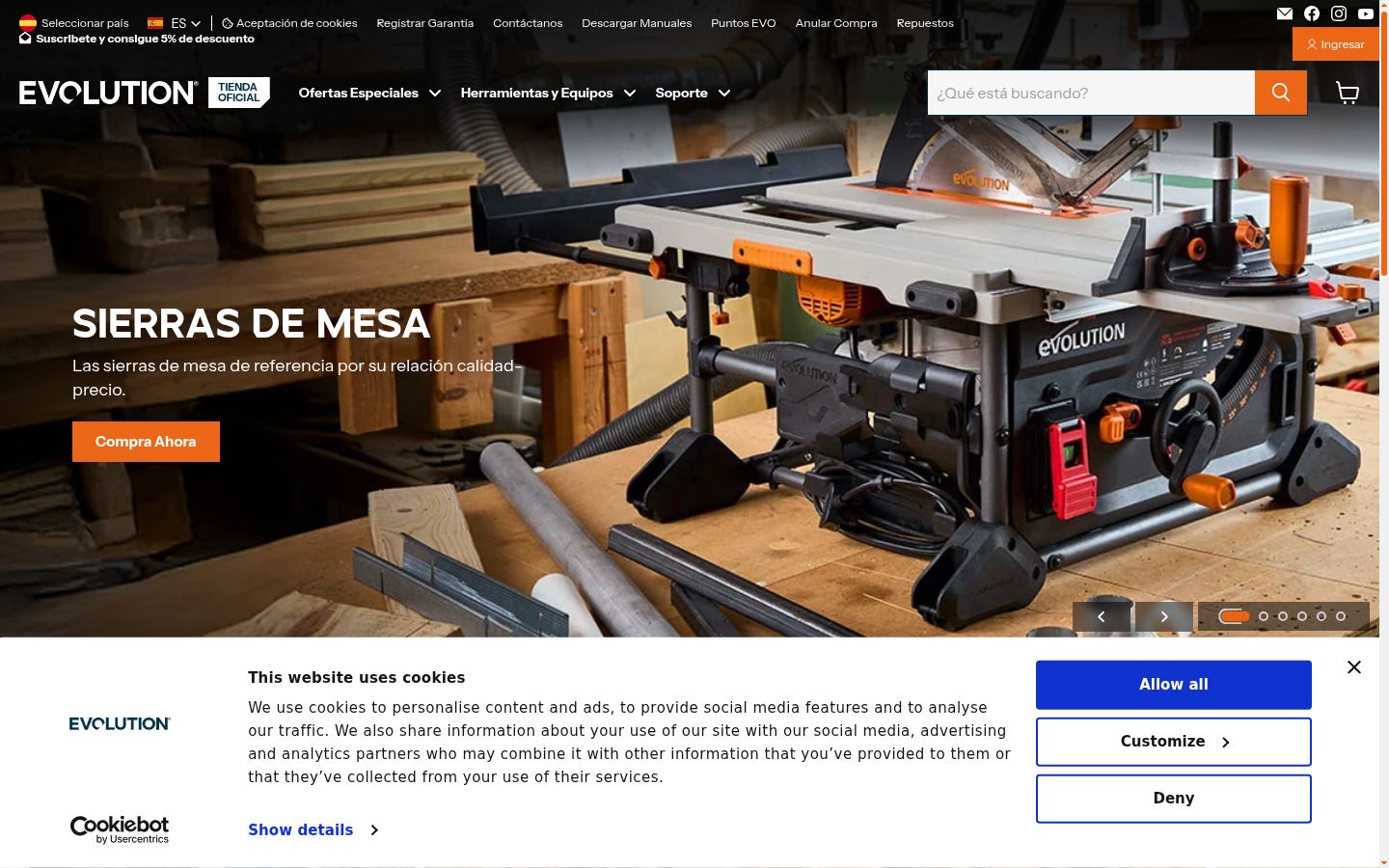This screenshot has height=868, width=1389.
Task: Select the third carousel dot
Action: (1283, 616)
